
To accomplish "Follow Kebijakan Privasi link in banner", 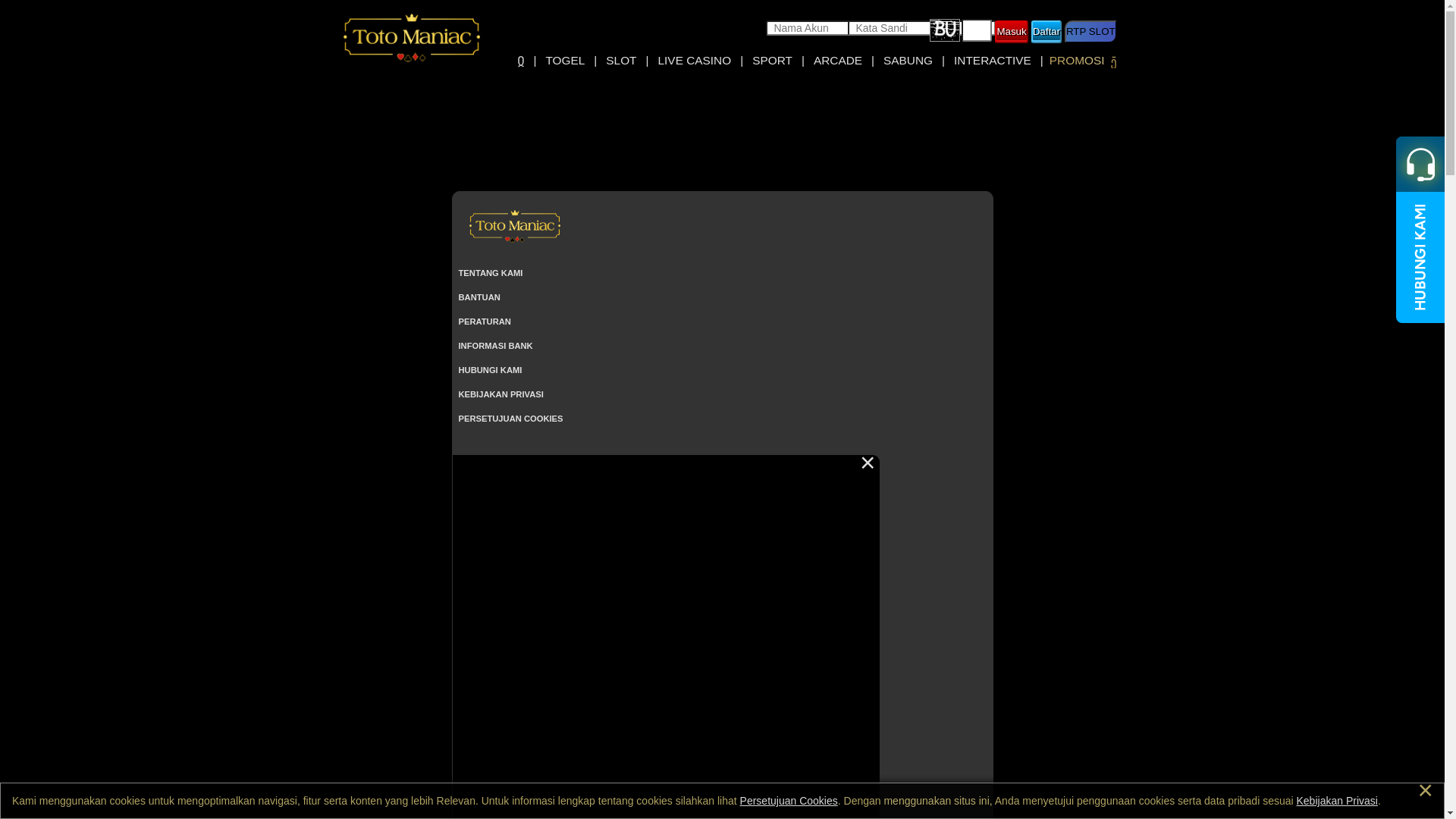I will coord(1336,801).
